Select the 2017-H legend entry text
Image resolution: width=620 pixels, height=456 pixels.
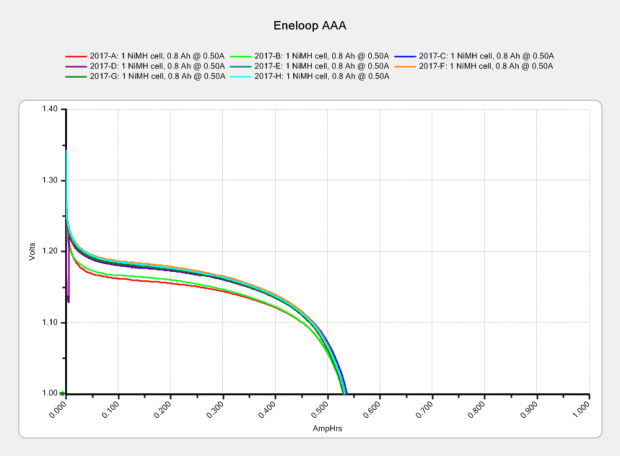click(321, 76)
